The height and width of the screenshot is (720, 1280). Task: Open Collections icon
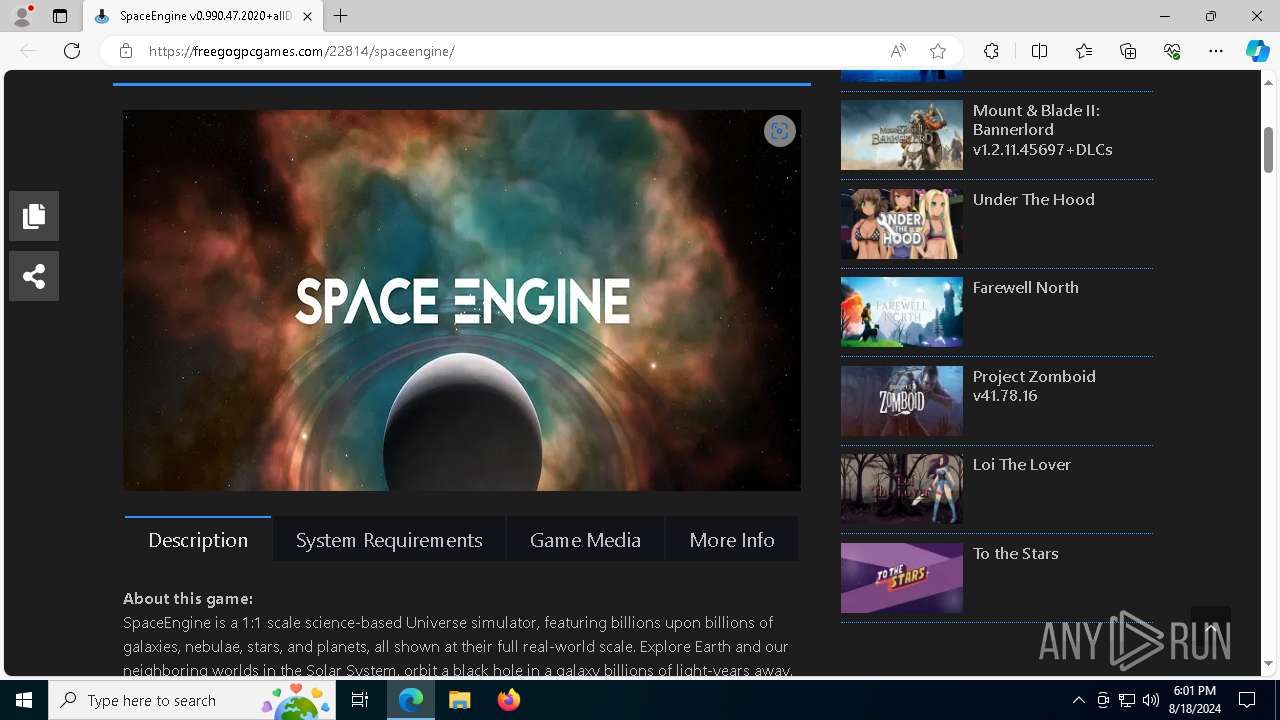[x=1128, y=51]
